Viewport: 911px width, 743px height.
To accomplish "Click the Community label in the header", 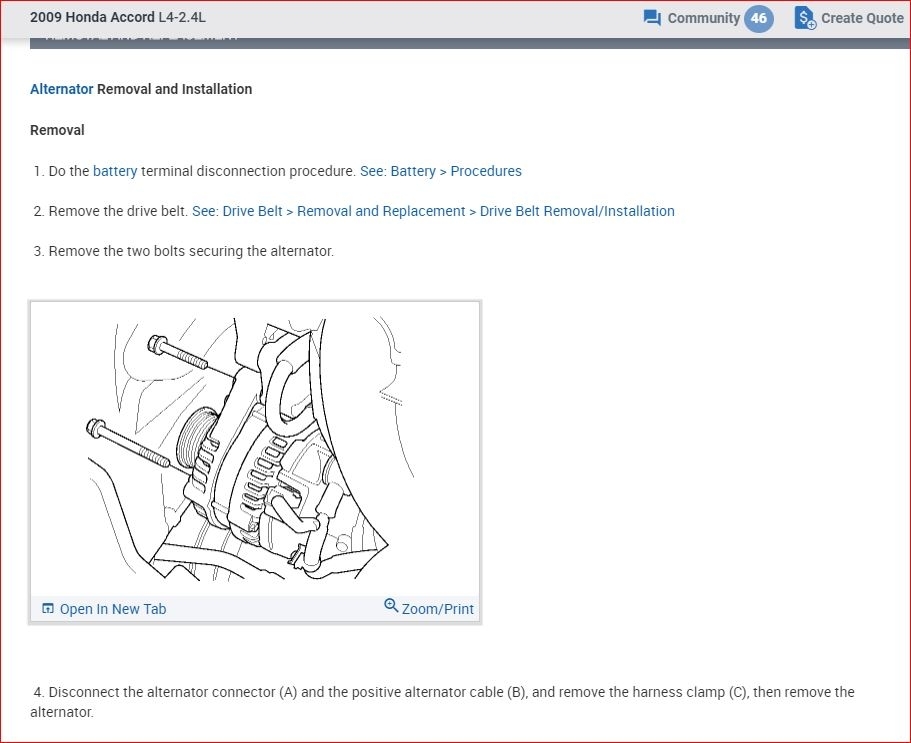I will click(703, 18).
